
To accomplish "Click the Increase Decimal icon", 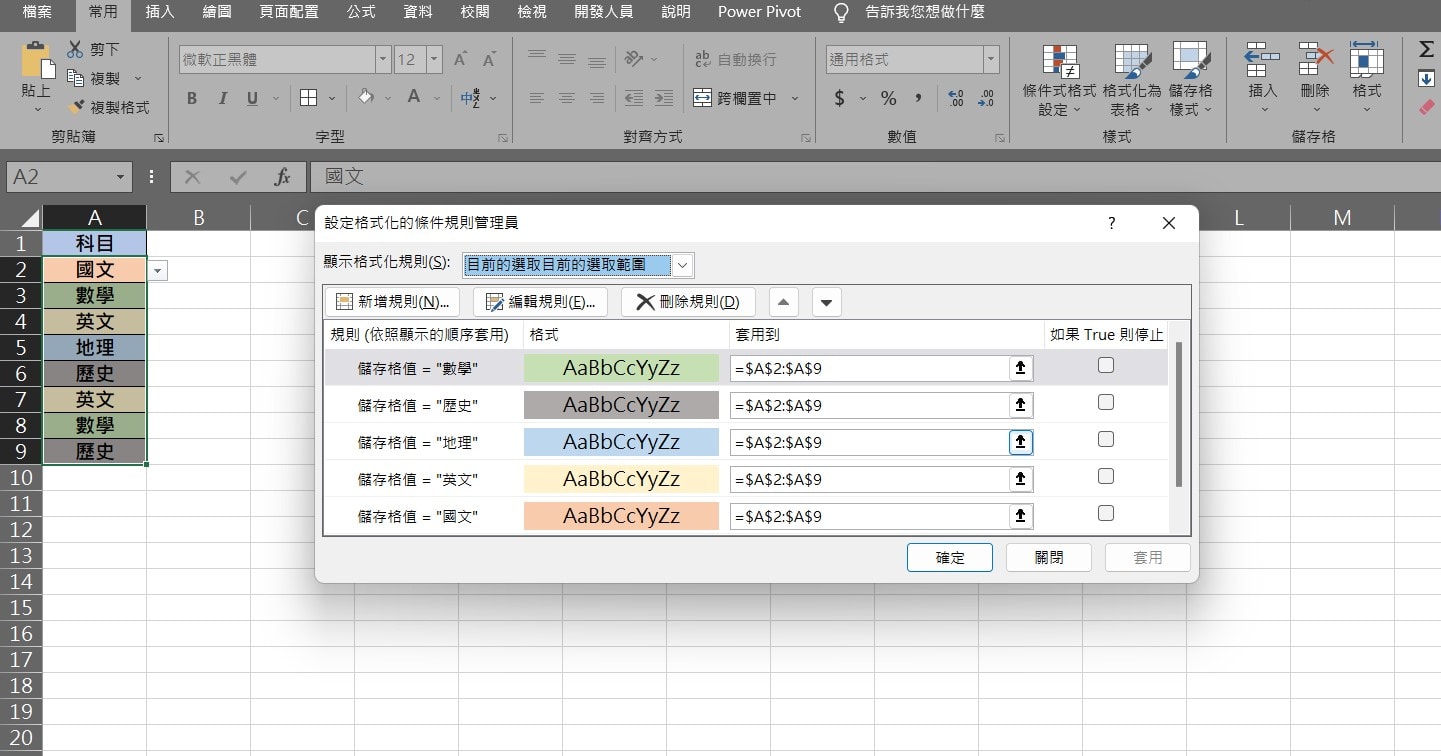I will (955, 98).
